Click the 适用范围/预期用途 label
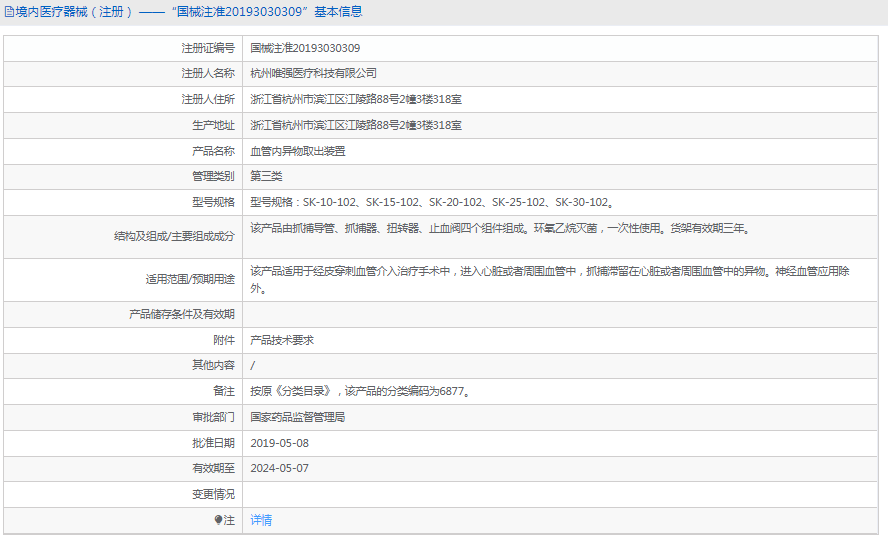The width and height of the screenshot is (888, 544). point(190,279)
